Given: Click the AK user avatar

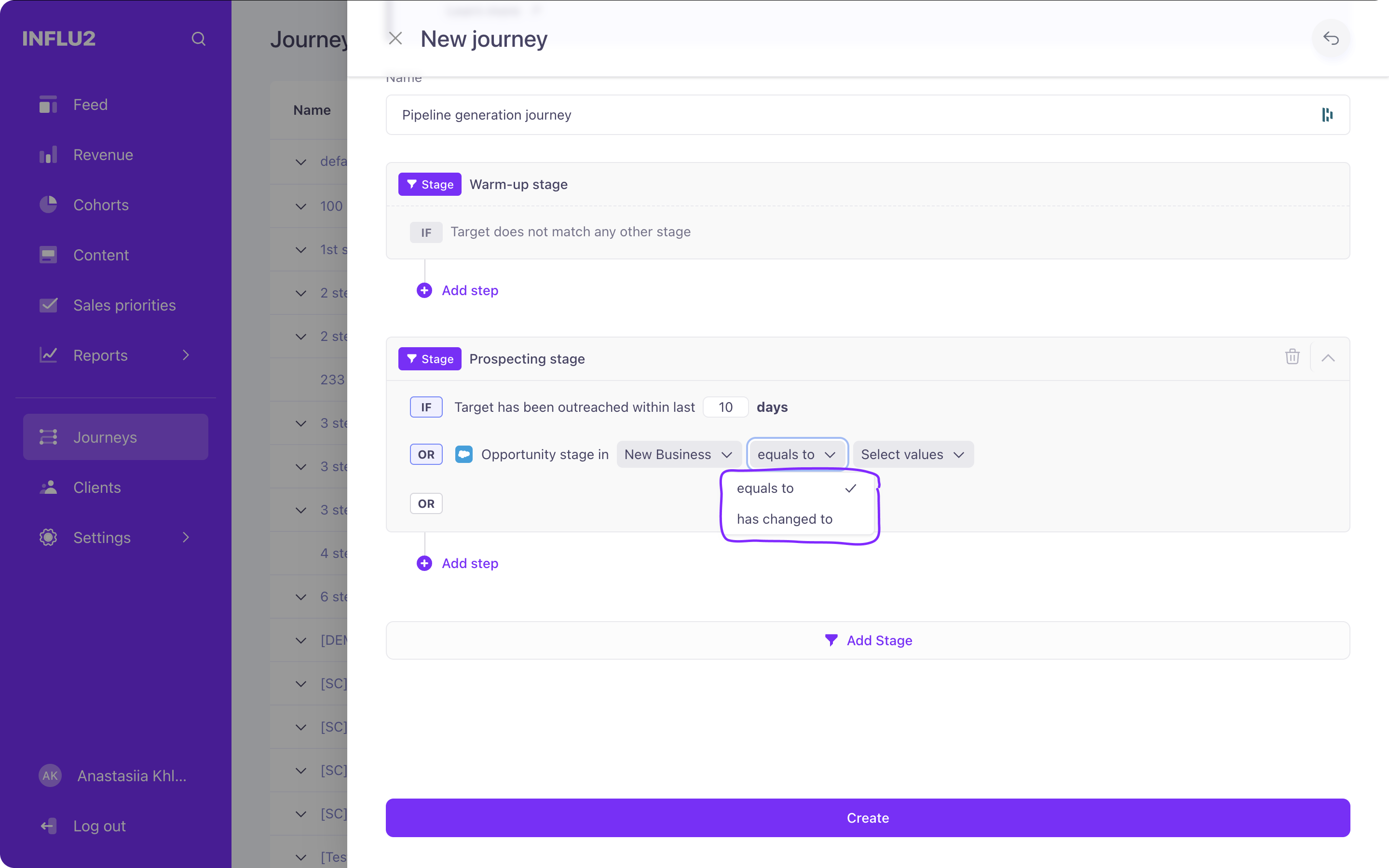Looking at the screenshot, I should (50, 775).
